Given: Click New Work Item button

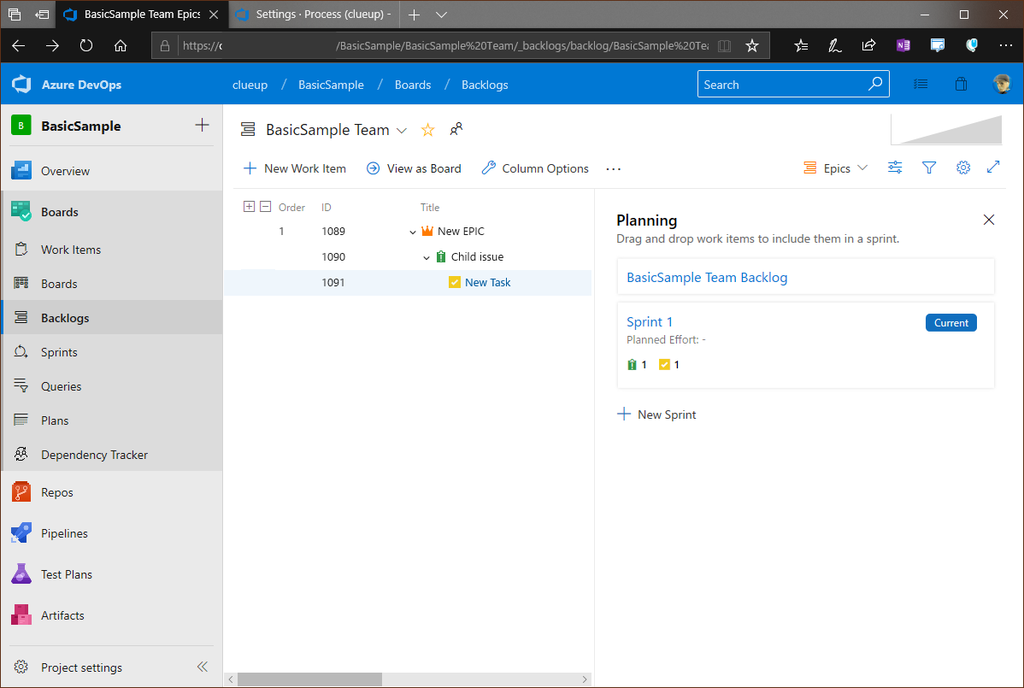Looking at the screenshot, I should click(x=295, y=168).
